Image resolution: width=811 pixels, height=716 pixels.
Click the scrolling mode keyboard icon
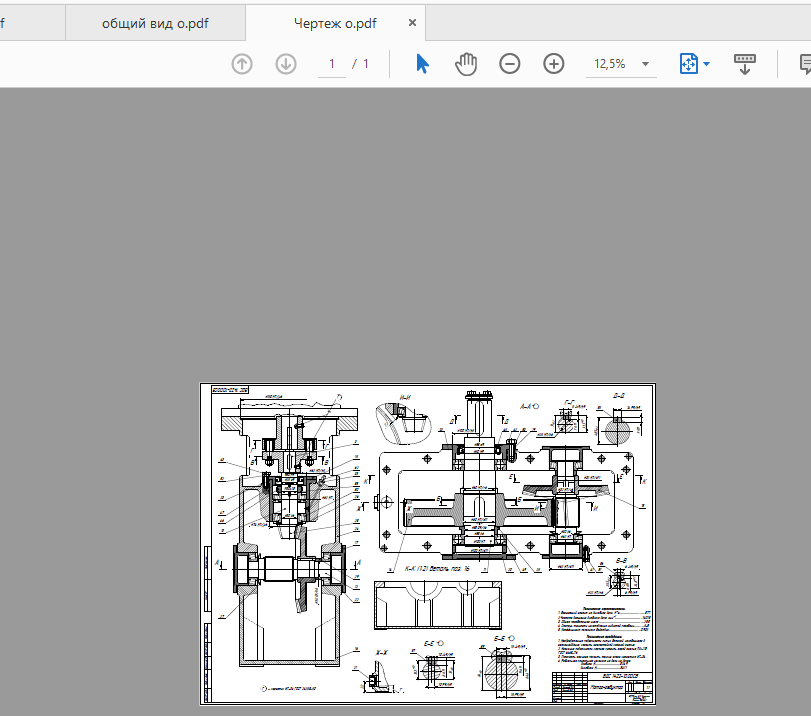click(x=745, y=64)
